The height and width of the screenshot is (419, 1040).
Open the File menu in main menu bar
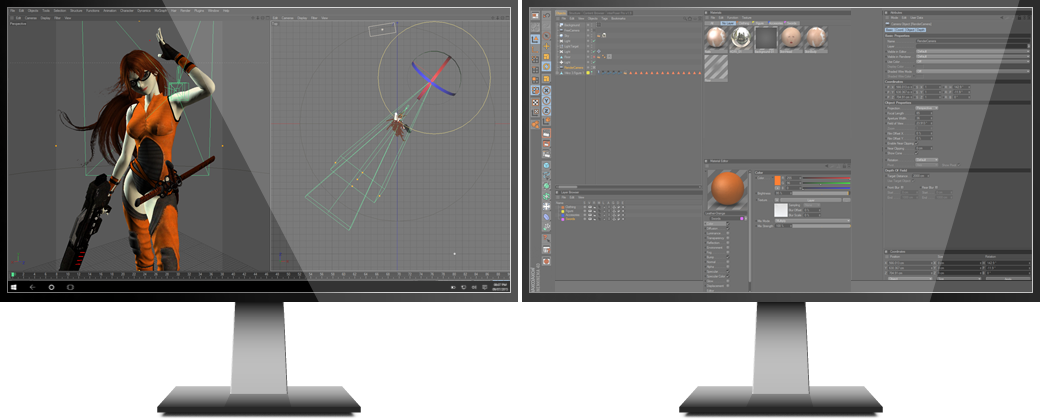point(12,11)
